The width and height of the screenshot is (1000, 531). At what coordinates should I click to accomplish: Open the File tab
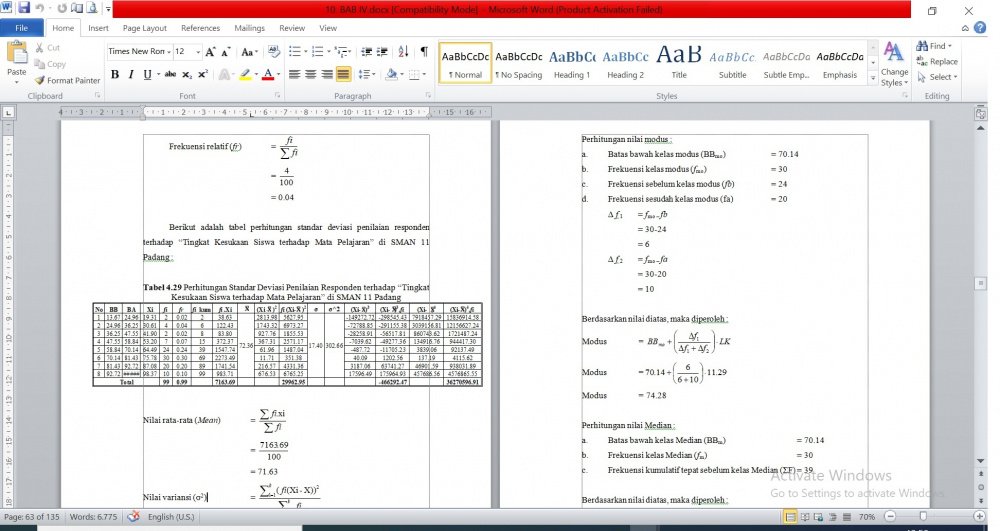(22, 28)
